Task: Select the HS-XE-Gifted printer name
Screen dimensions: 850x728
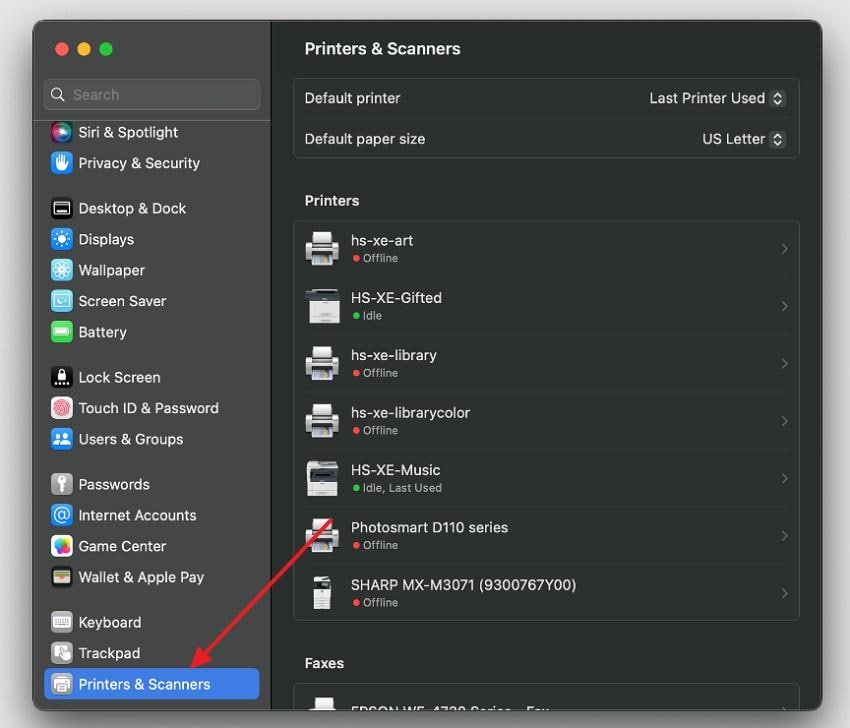Action: (396, 298)
